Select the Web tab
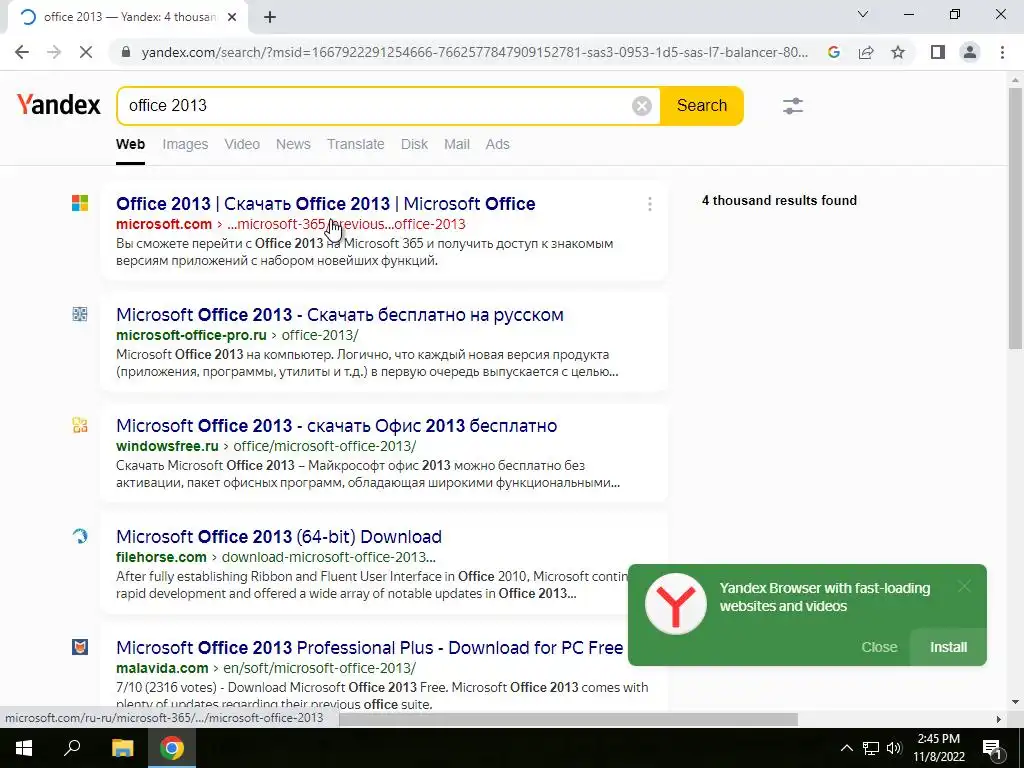This screenshot has height=768, width=1024. coord(131,144)
